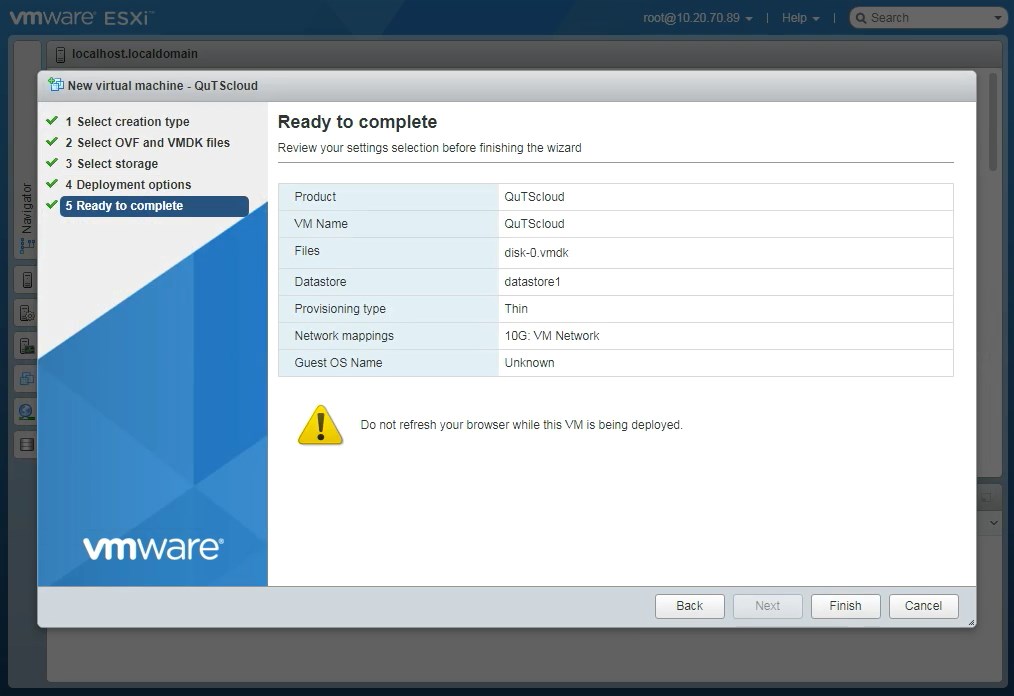1014x696 pixels.
Task: Click the dialog resize grip corner
Action: 971,622
